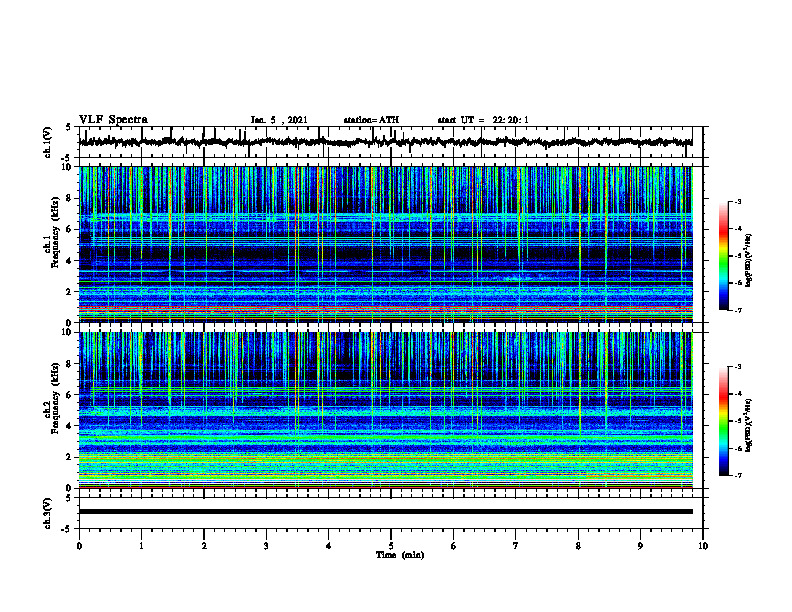Click inside the ch.2 spectrogram plot
The width and height of the screenshot is (792, 612).
(x=386, y=410)
